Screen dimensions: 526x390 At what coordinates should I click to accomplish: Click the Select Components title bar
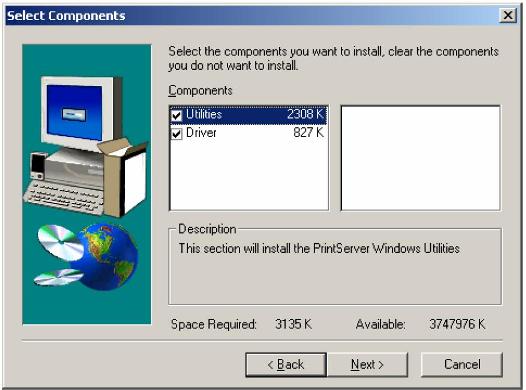252,15
